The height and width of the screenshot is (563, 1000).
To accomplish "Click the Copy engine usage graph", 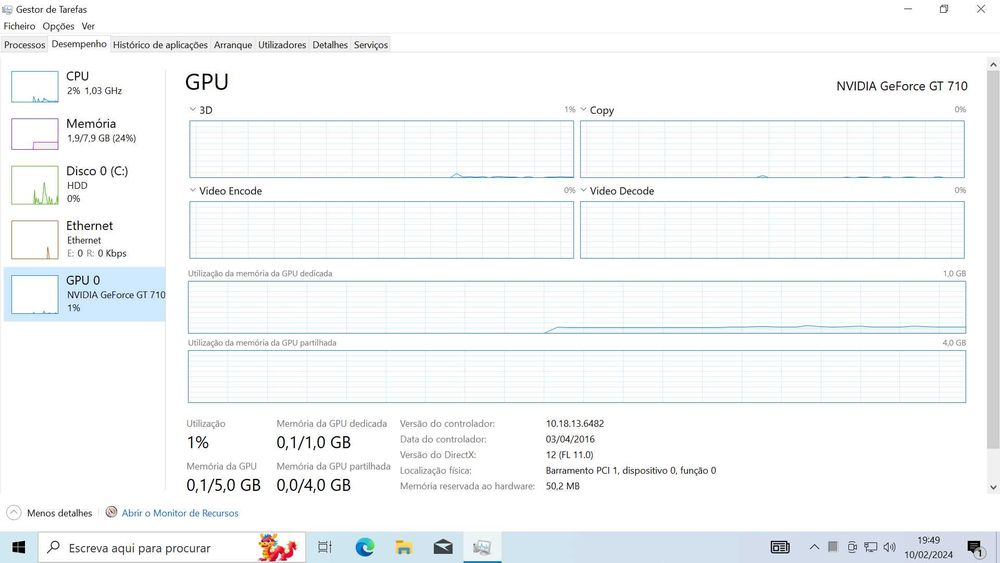I will (x=772, y=149).
